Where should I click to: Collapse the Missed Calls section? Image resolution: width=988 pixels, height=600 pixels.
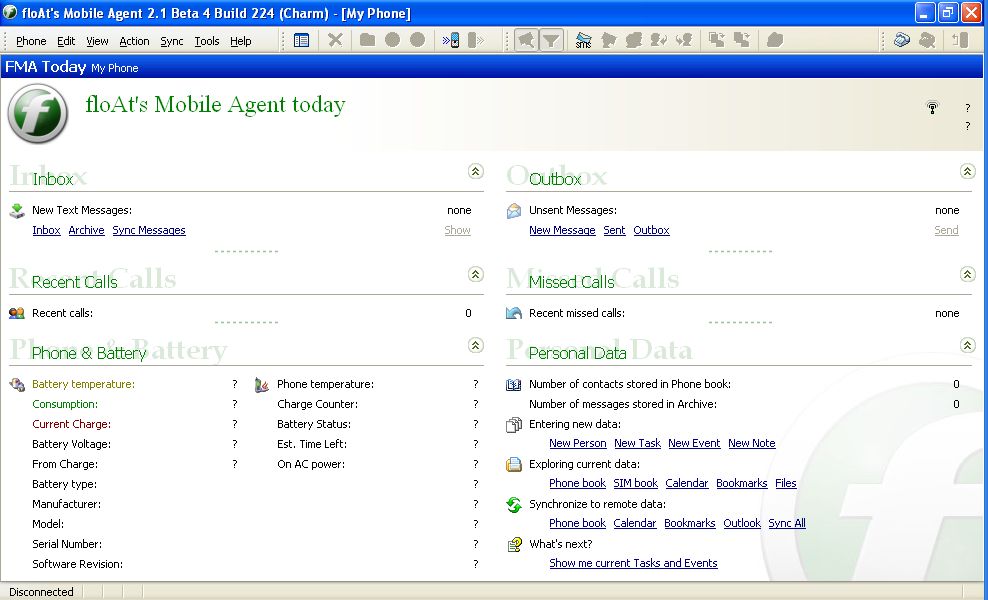tap(967, 274)
